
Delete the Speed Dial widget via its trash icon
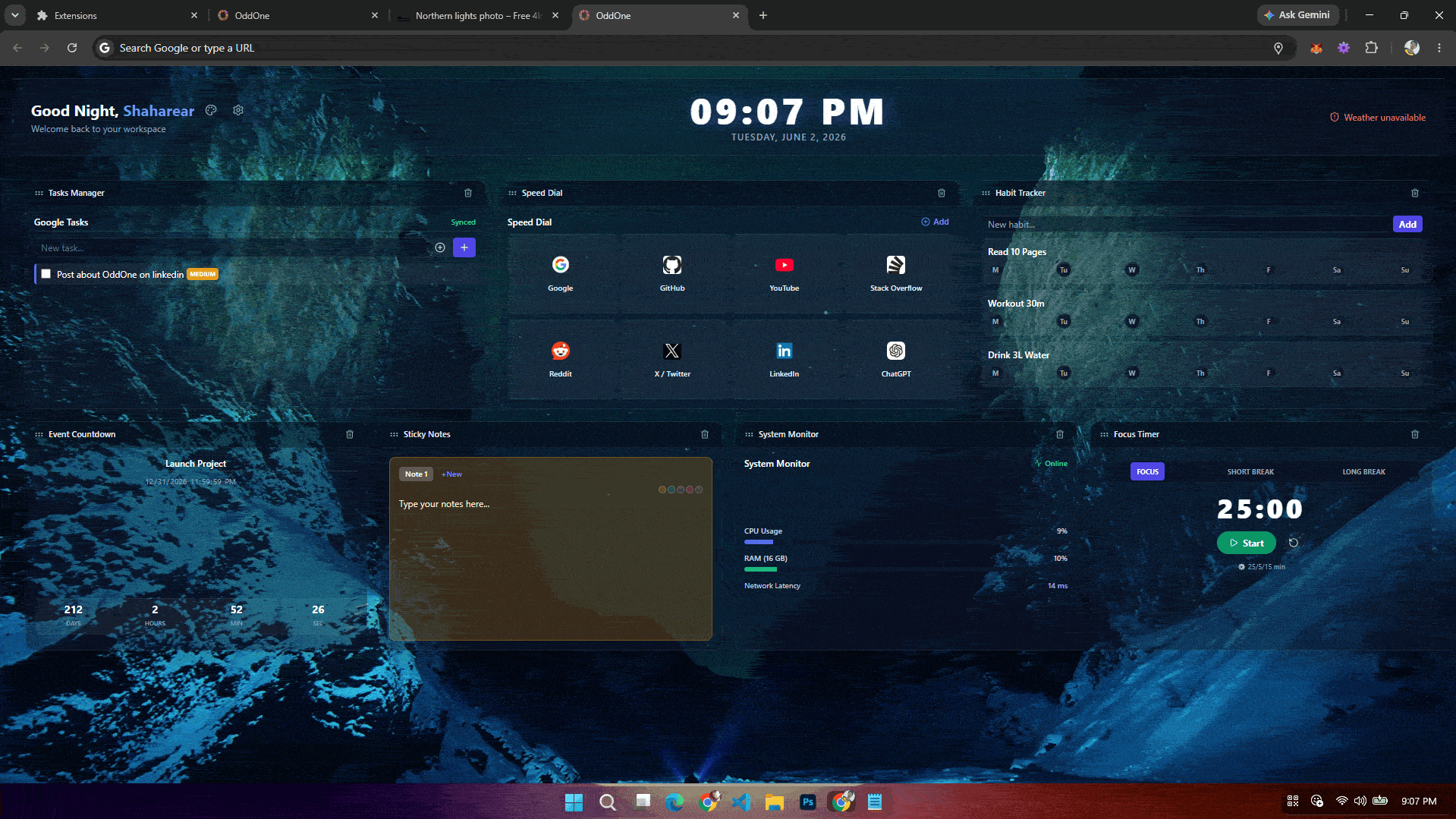click(x=942, y=193)
